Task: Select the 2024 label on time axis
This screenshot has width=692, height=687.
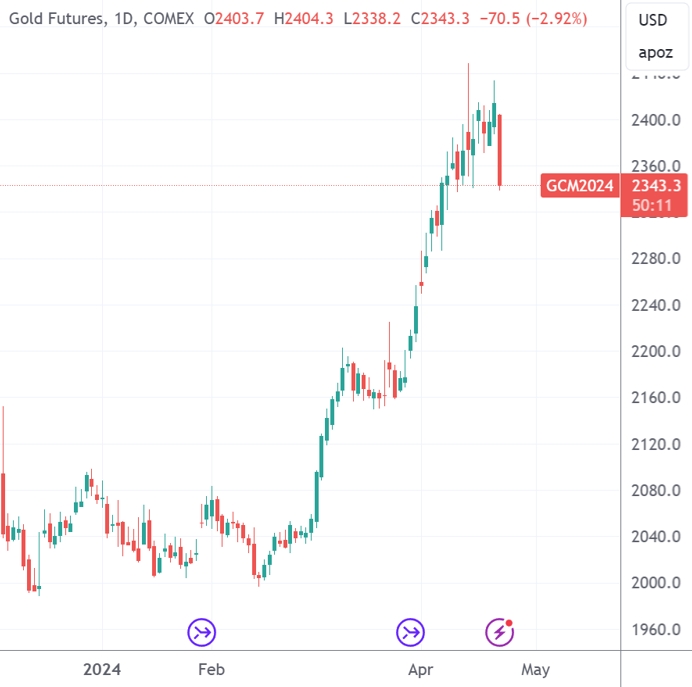Action: (102, 669)
